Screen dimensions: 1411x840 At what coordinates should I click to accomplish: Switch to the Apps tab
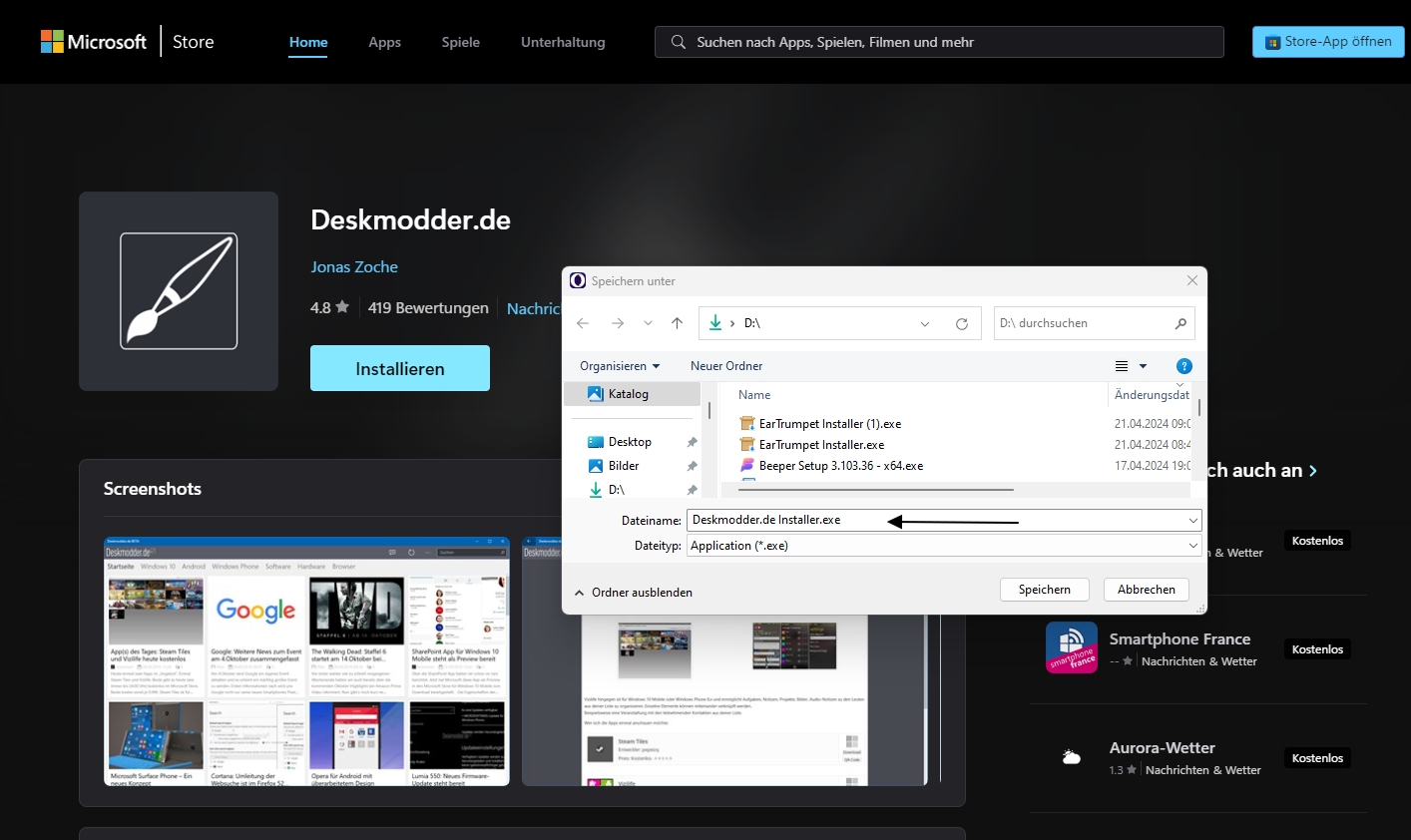pyautogui.click(x=384, y=42)
